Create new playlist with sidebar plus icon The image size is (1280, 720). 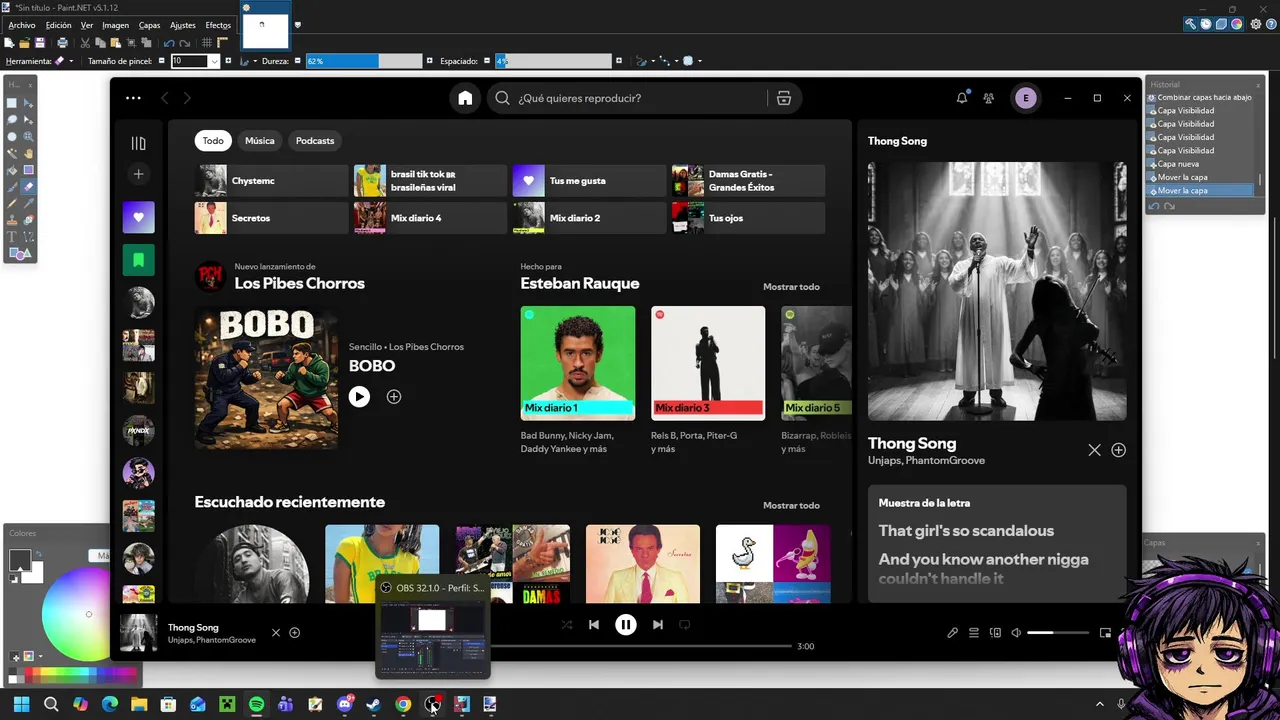(x=139, y=174)
